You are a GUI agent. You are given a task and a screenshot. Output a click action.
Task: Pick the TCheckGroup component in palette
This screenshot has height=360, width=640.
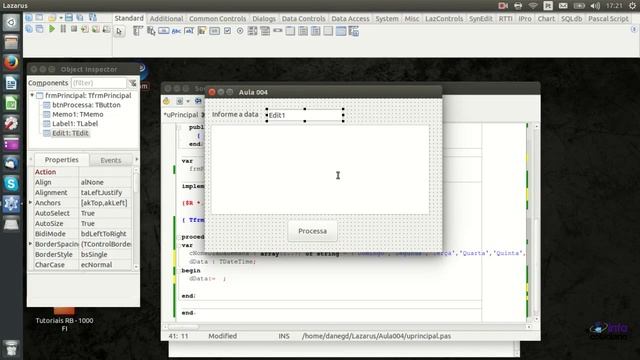point(316,31)
